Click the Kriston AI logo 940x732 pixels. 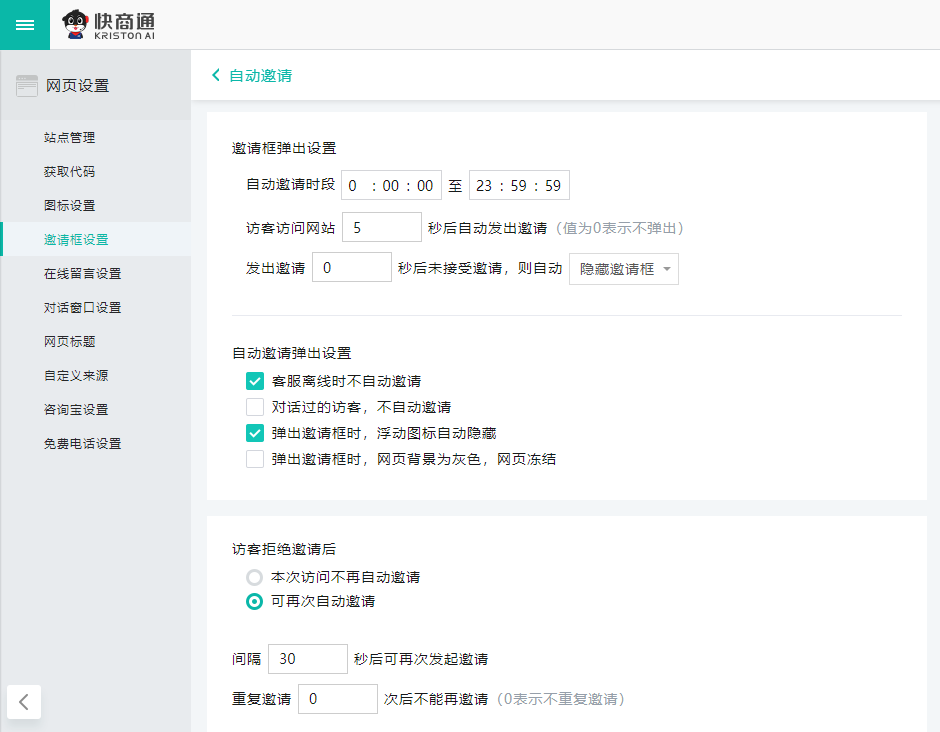coord(109,25)
